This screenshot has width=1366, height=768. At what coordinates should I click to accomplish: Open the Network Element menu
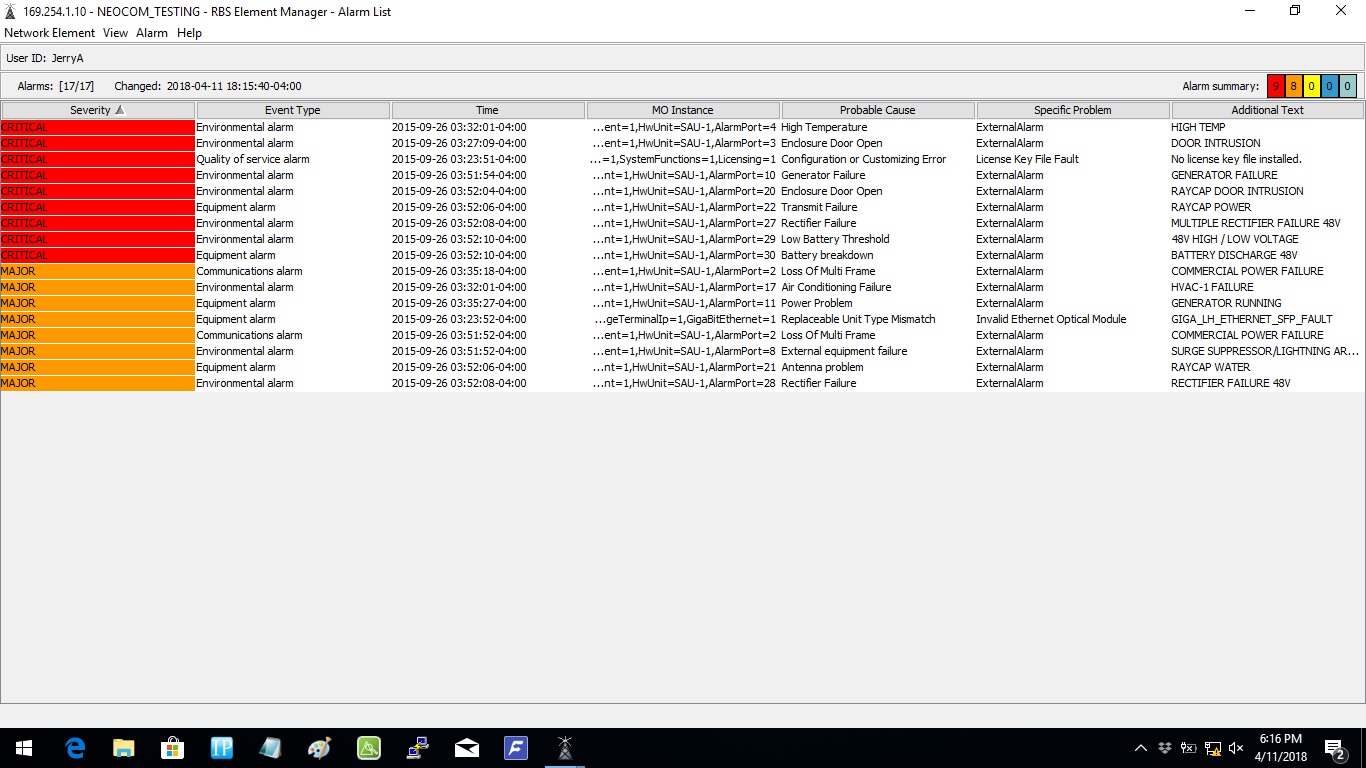(50, 33)
